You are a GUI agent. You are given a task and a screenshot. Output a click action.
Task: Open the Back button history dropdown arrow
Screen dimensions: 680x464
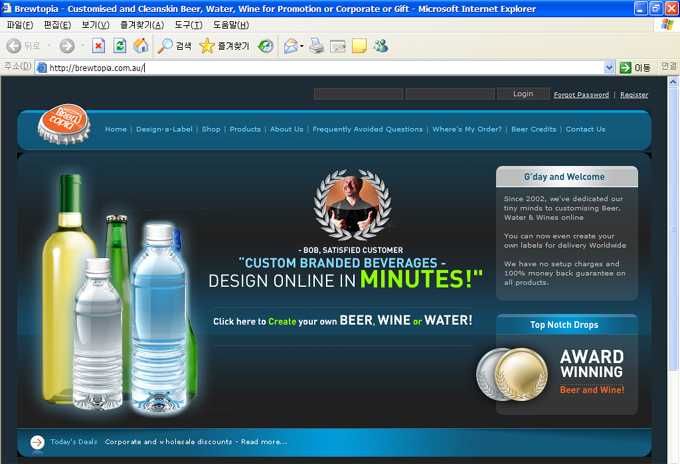tap(49, 46)
